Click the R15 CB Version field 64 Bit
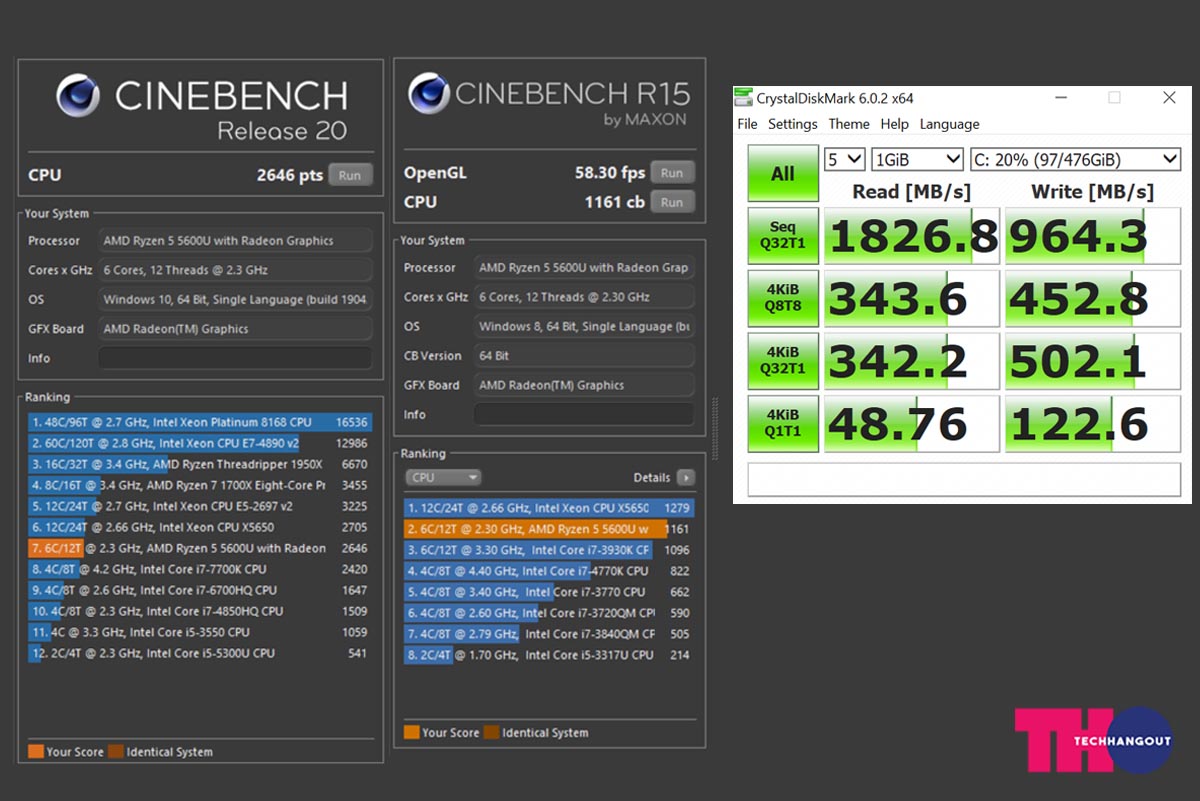Screen dimensions: 1200x801 (x=584, y=356)
